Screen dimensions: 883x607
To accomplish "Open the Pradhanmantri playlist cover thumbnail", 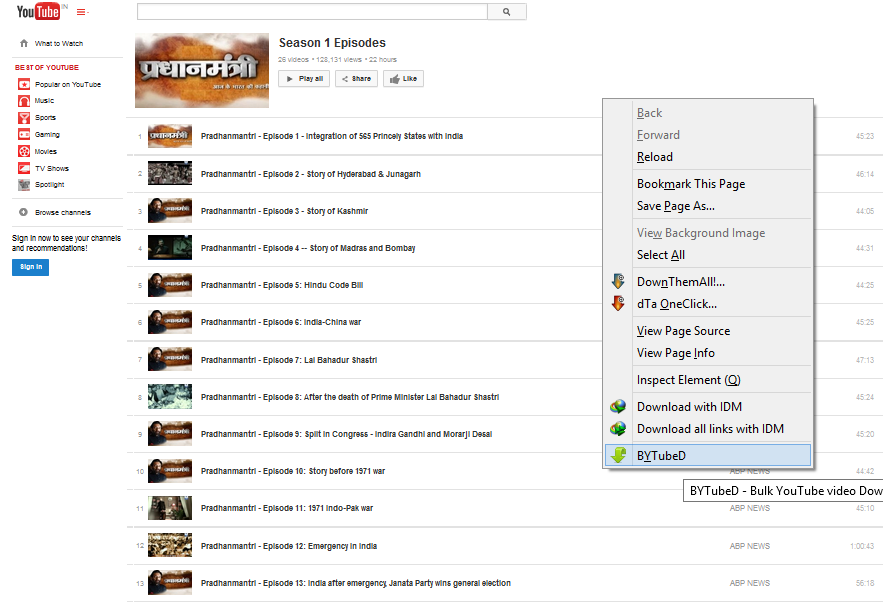I will (x=202, y=70).
